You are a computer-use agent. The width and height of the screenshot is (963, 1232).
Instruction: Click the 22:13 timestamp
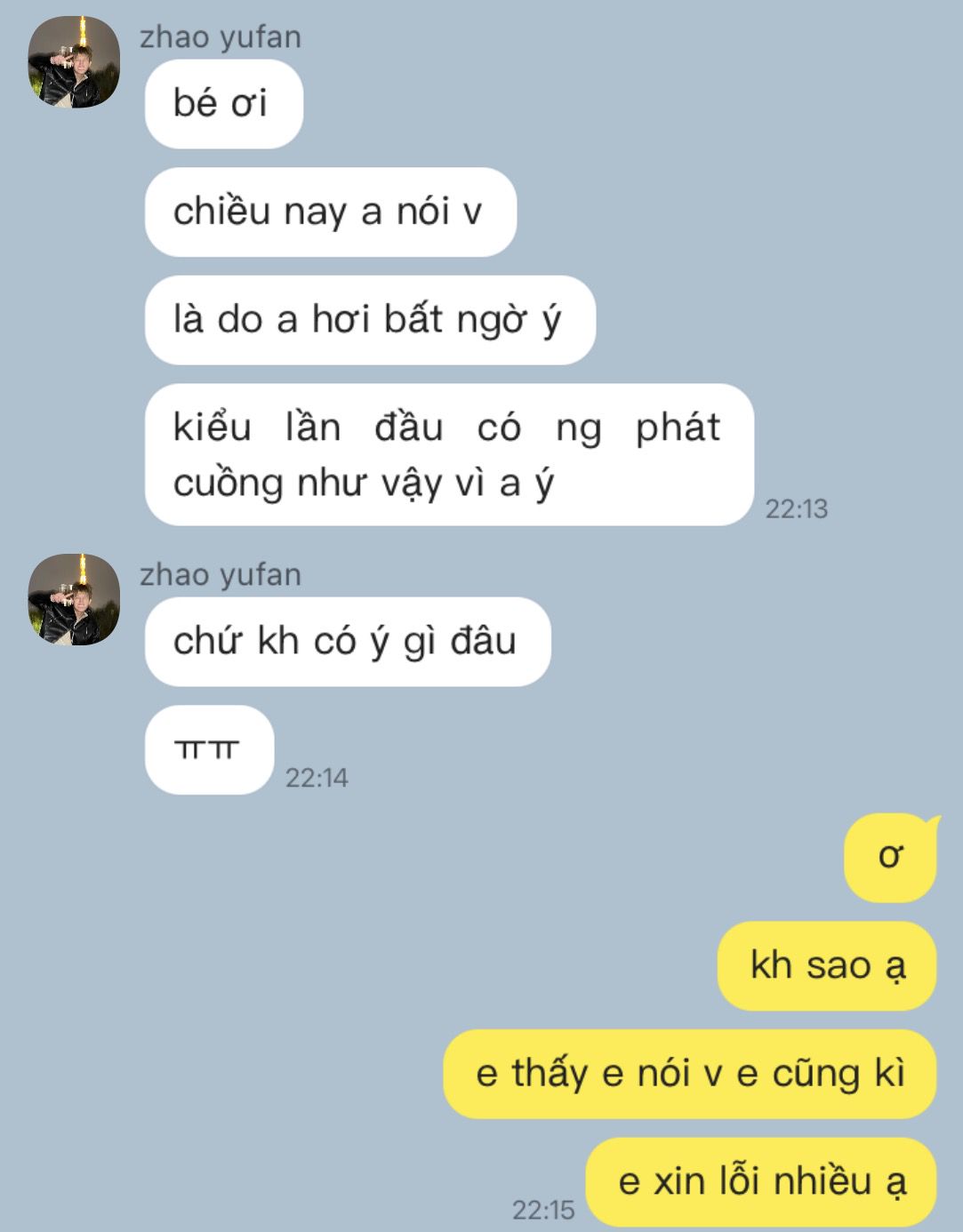tap(797, 509)
